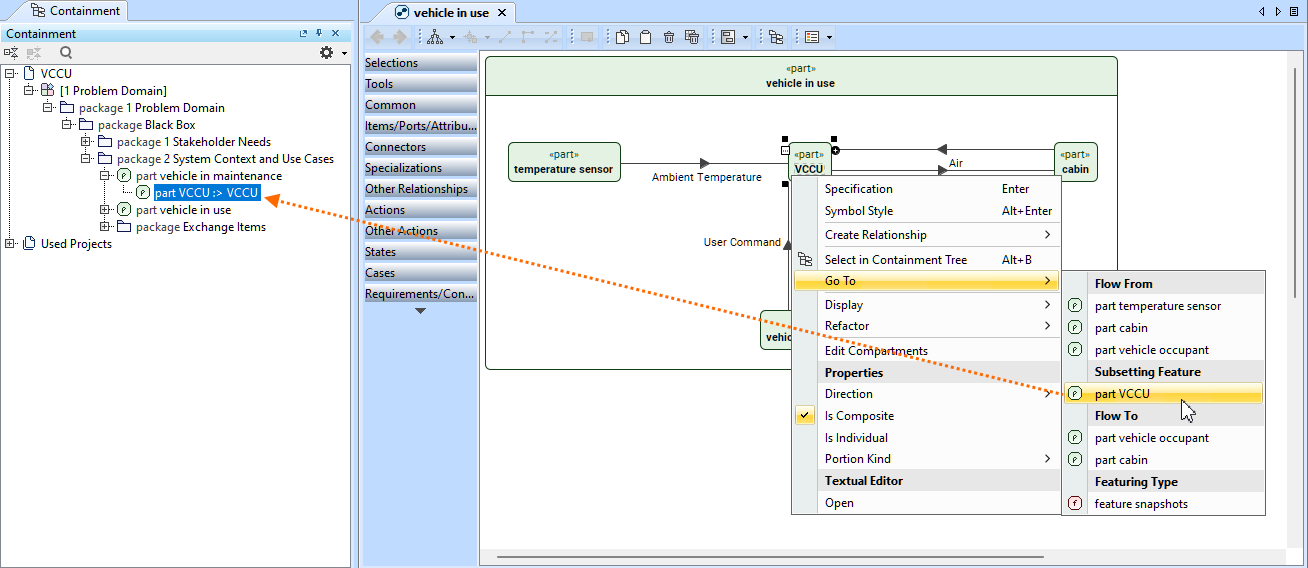This screenshot has height=568, width=1308.
Task: Open the Specializations palette group
Action: (420, 168)
